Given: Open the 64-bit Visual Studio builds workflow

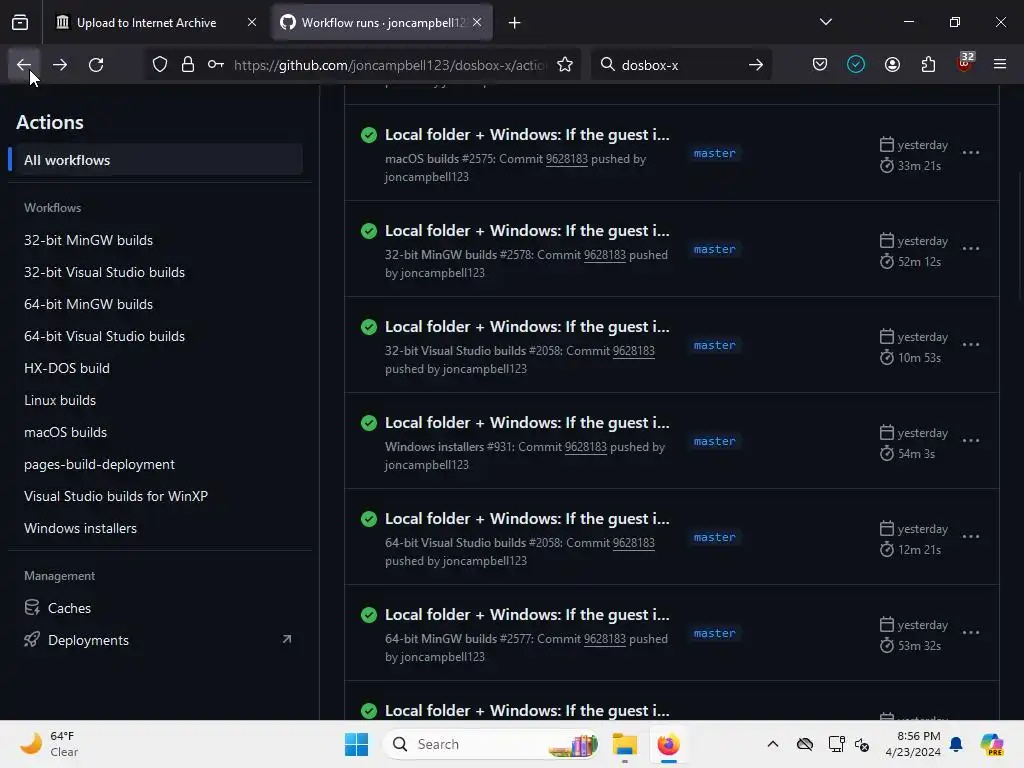Looking at the screenshot, I should (x=104, y=336).
